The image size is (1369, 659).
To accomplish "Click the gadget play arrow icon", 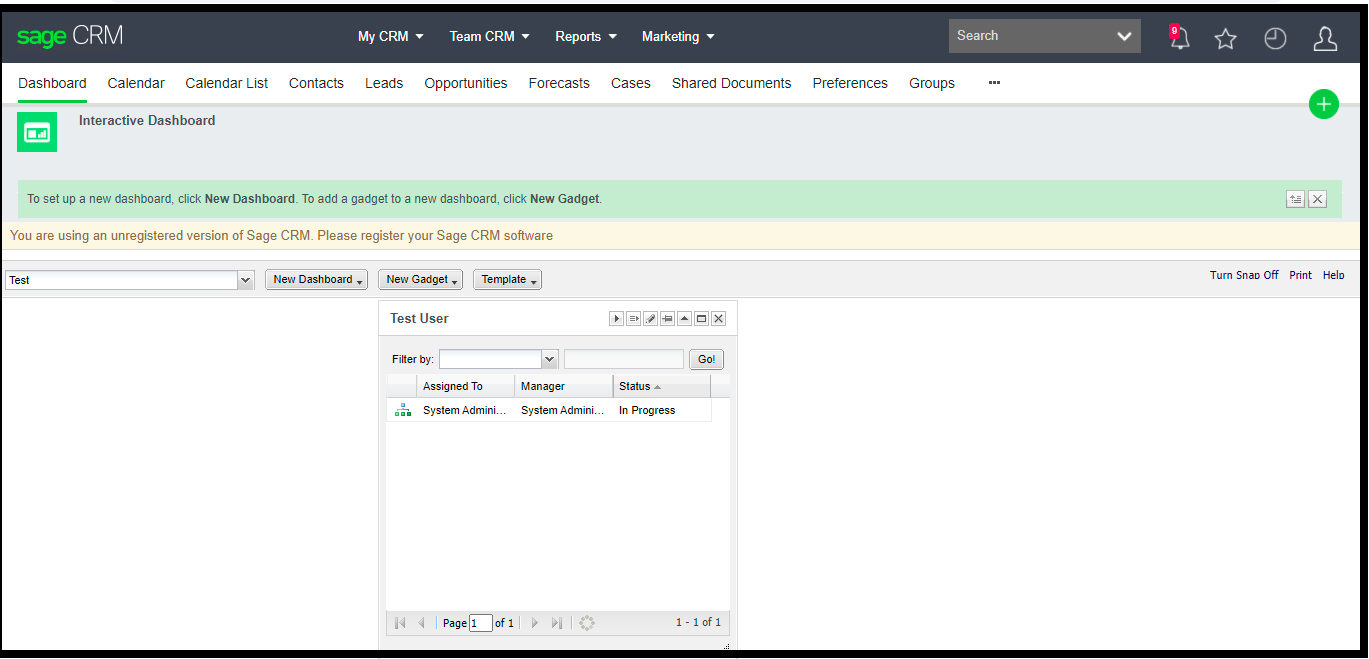I will click(617, 318).
